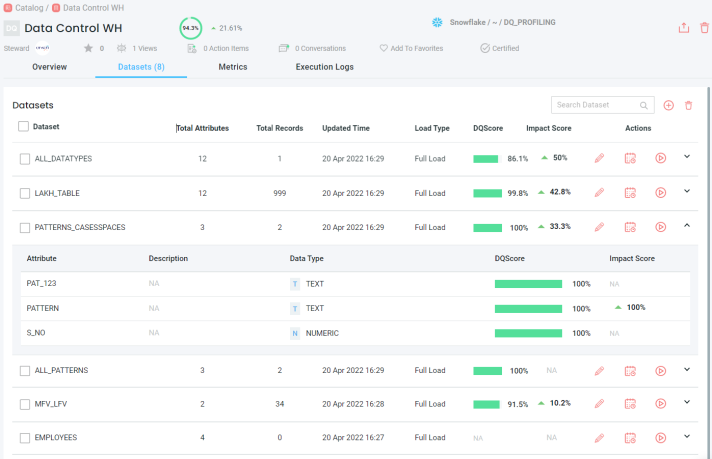Click the share/export icon at top right

[x=684, y=28]
